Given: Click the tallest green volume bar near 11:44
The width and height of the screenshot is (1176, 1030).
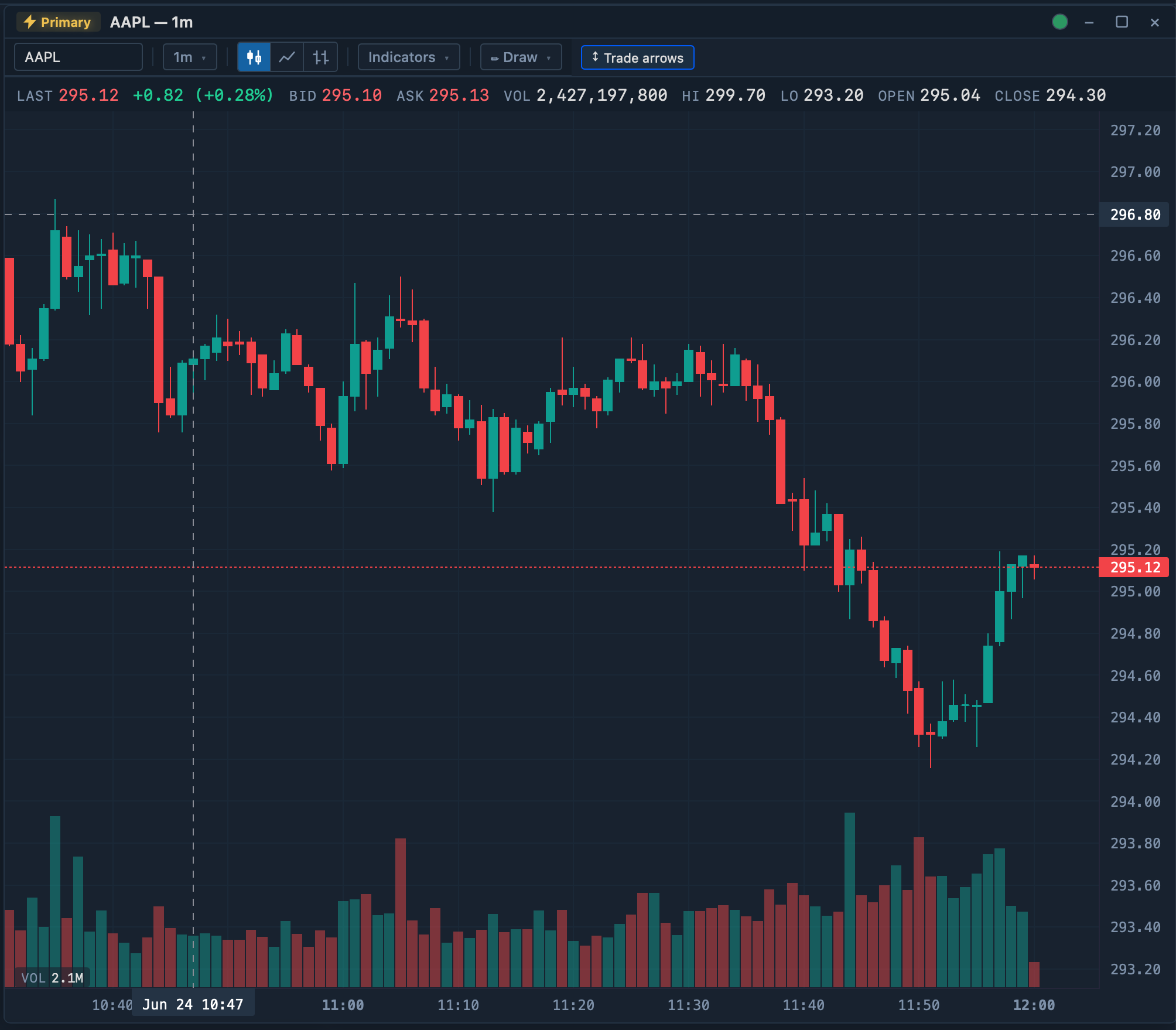Looking at the screenshot, I should (x=849, y=899).
